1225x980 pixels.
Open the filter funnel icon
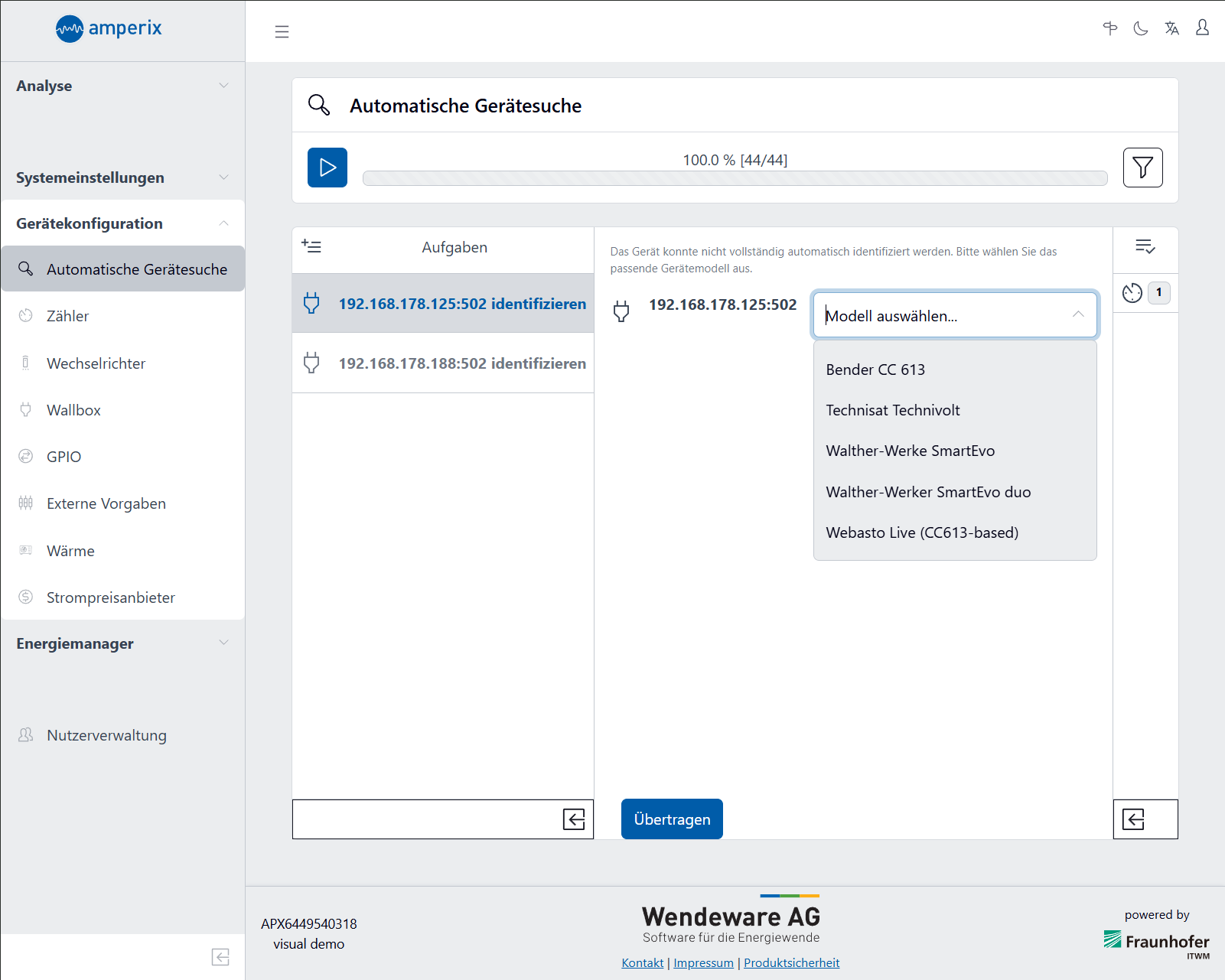click(x=1142, y=168)
